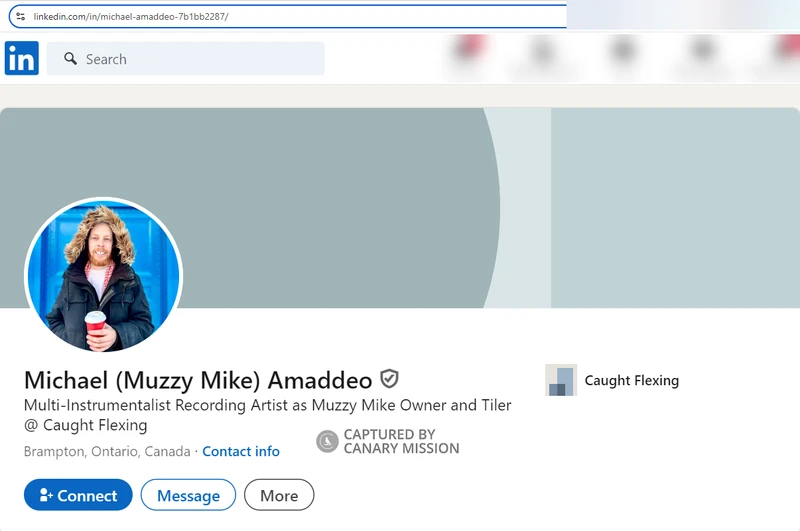
Task: Open site information icon in address bar
Action: point(21,16)
